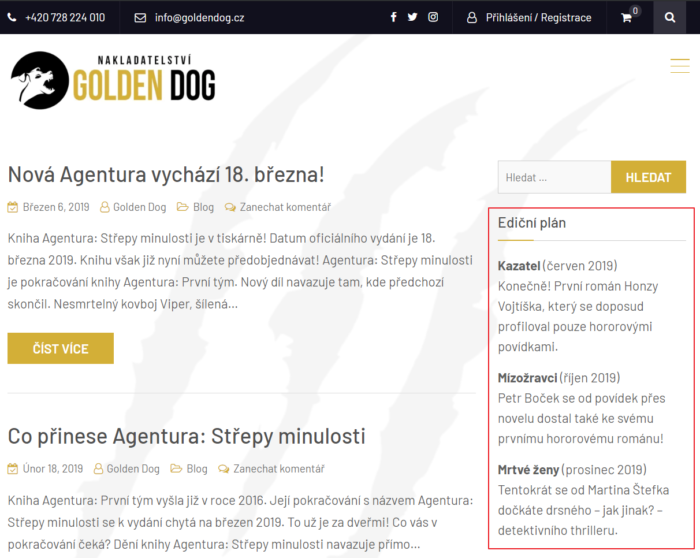Open the Instagram profile icon
The width and height of the screenshot is (700, 558).
pyautogui.click(x=433, y=17)
